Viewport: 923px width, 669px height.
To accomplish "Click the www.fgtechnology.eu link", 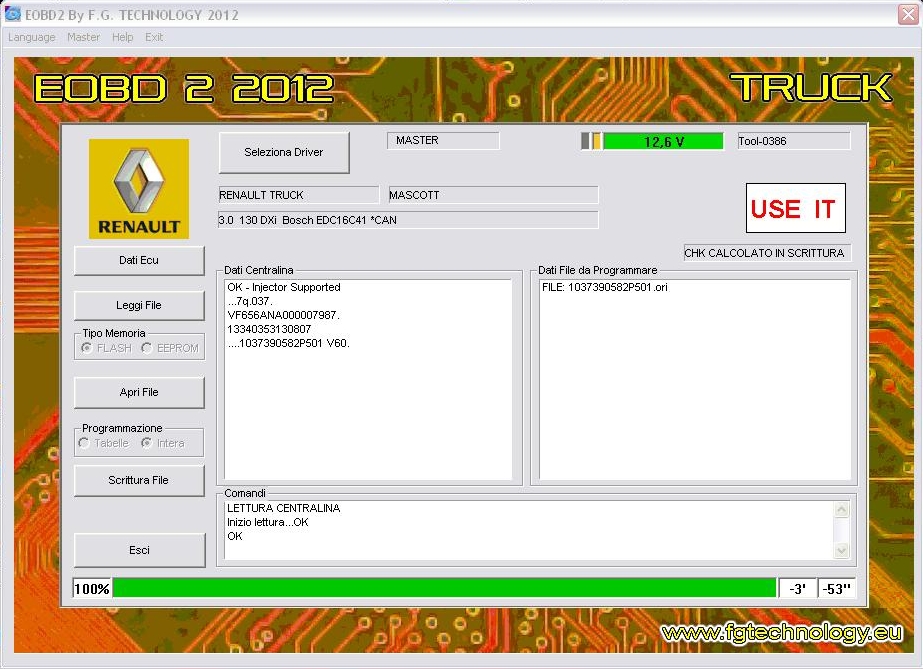I will (x=782, y=633).
